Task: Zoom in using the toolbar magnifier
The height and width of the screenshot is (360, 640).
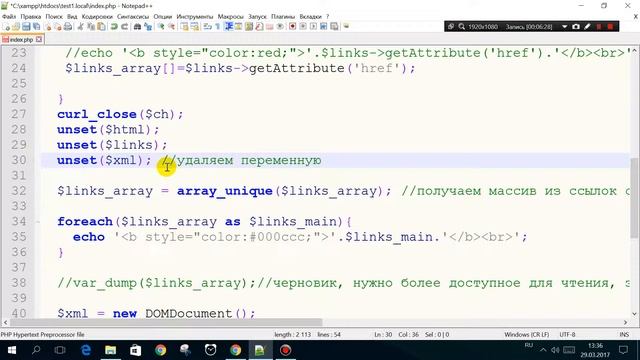Action: click(x=162, y=27)
